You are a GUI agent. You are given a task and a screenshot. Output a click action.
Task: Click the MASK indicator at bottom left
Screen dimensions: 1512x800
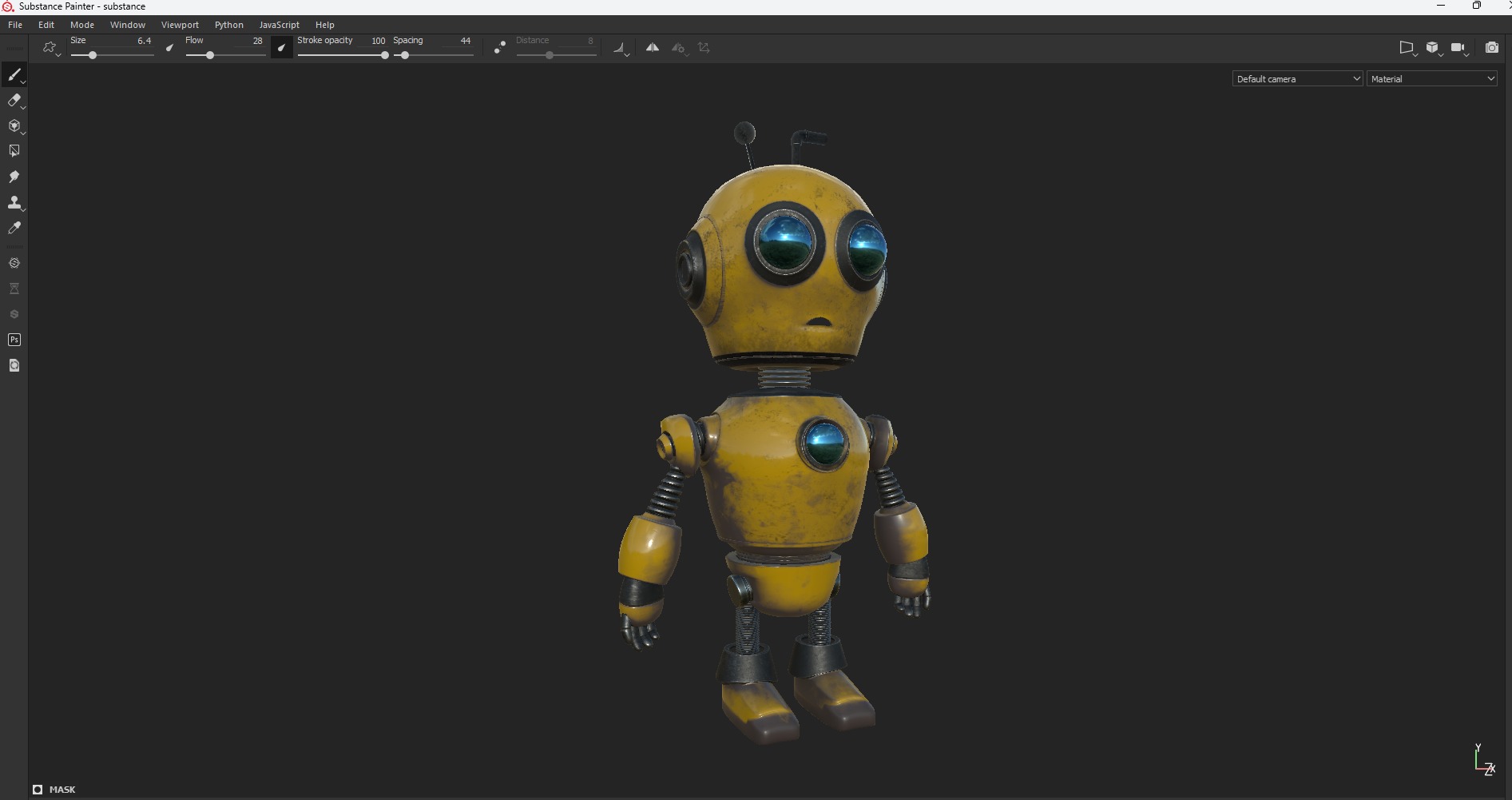(x=54, y=790)
